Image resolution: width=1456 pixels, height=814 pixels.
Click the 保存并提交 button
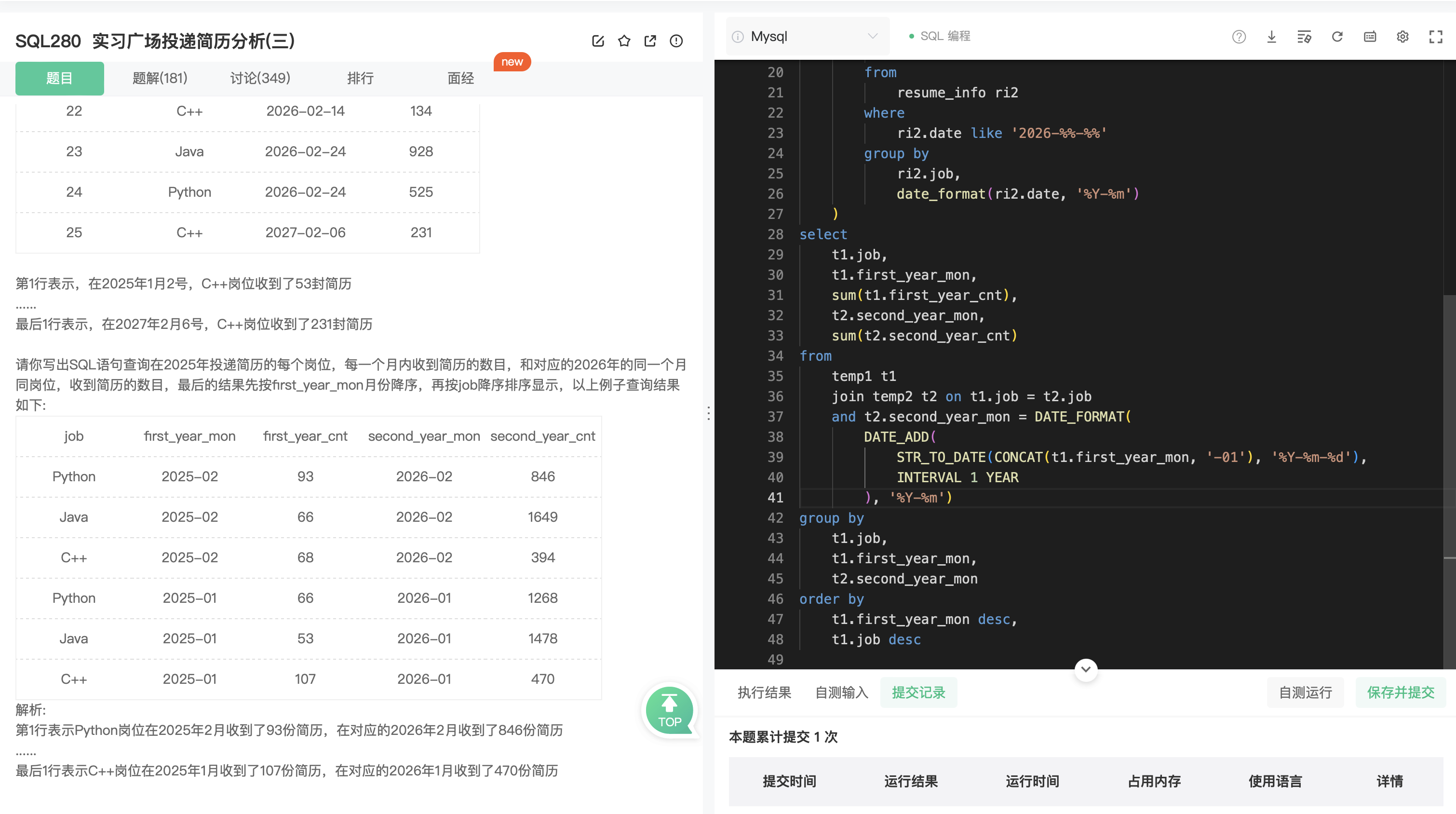1401,692
